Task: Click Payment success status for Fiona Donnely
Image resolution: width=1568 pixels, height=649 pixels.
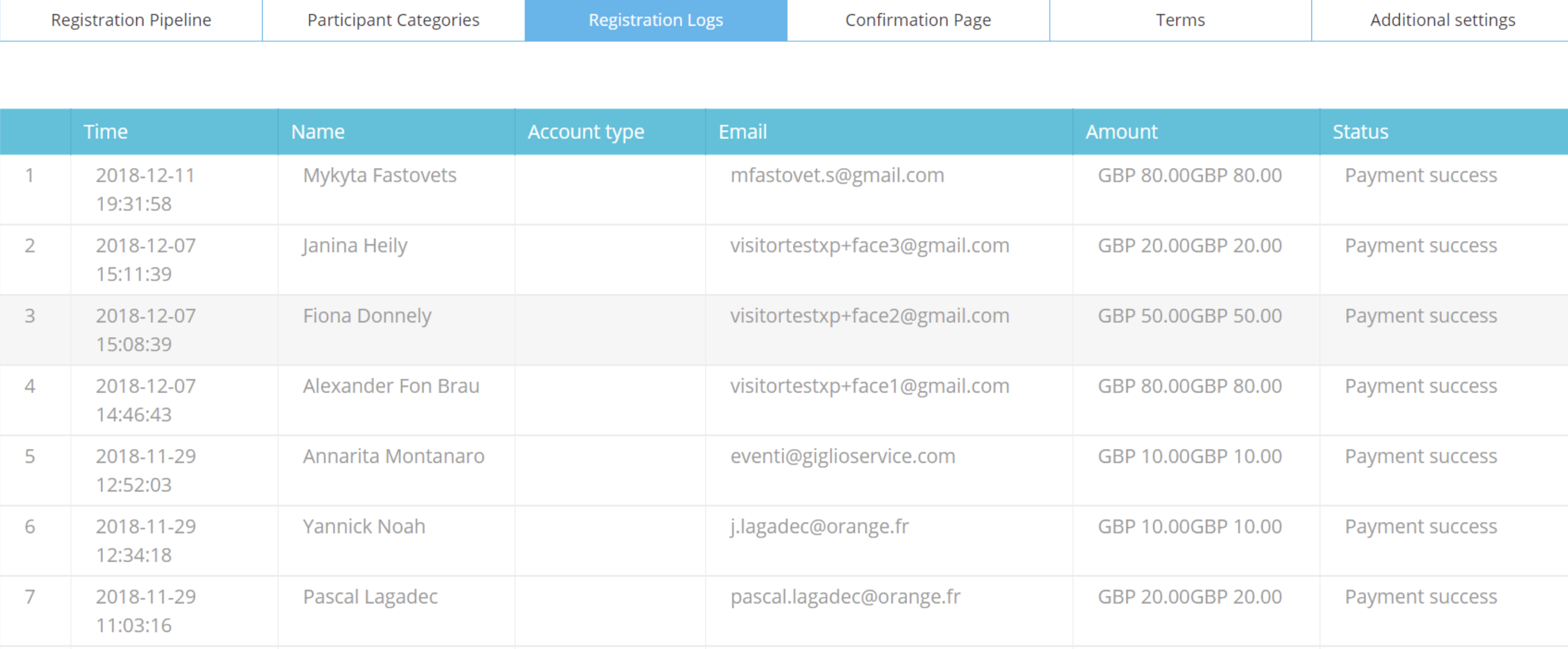Action: [1421, 316]
